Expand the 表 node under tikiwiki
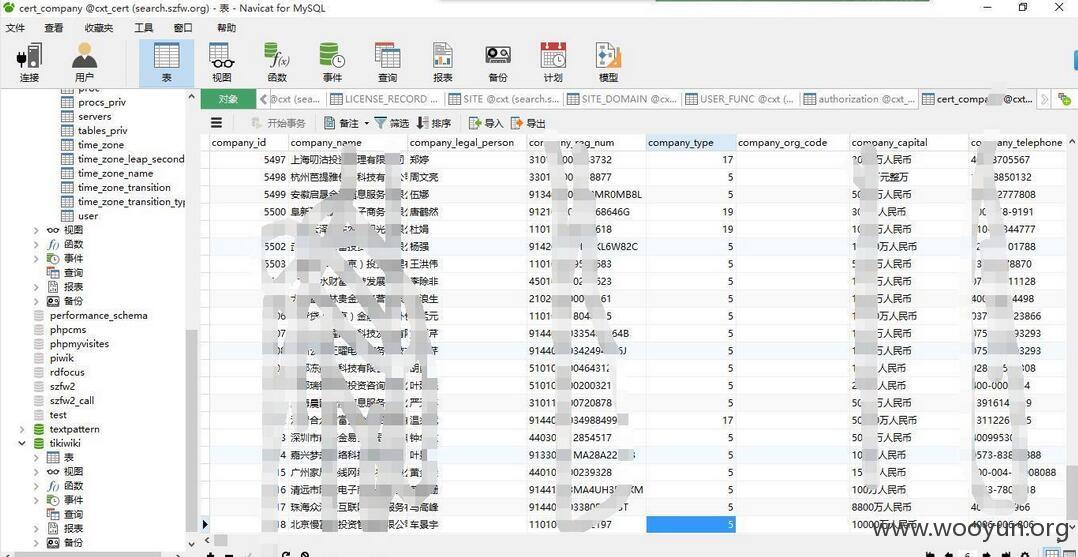 coord(36,457)
